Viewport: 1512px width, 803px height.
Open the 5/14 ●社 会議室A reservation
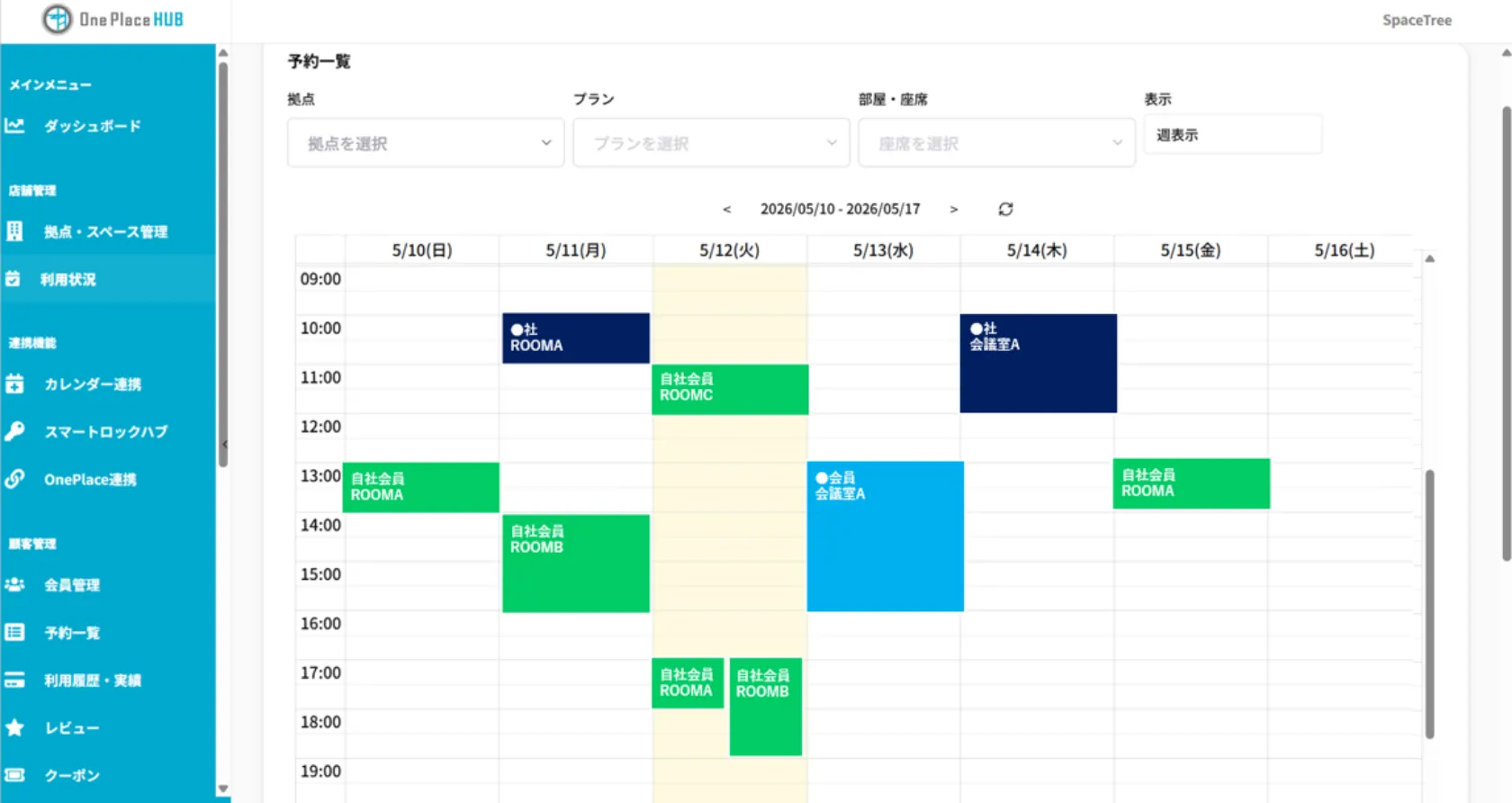click(1039, 364)
